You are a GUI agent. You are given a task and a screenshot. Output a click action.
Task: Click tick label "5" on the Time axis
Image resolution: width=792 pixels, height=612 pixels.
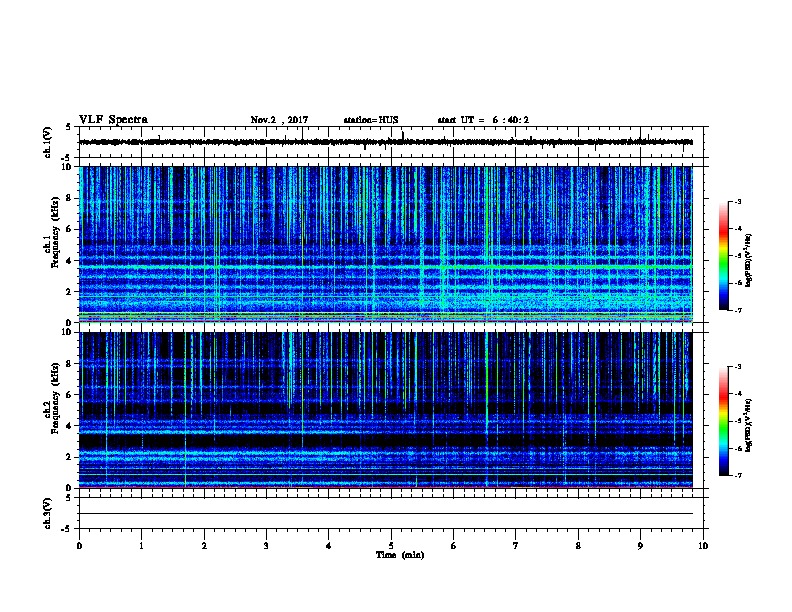pos(391,546)
